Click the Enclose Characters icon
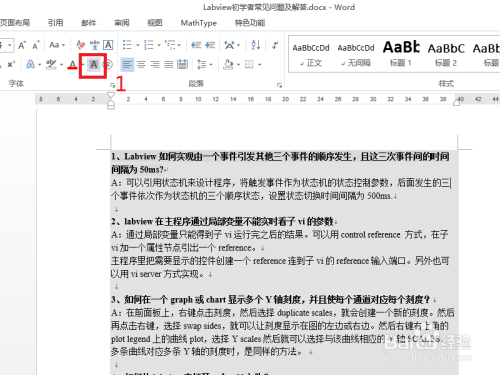The height and width of the screenshot is (375, 500). tap(108, 64)
